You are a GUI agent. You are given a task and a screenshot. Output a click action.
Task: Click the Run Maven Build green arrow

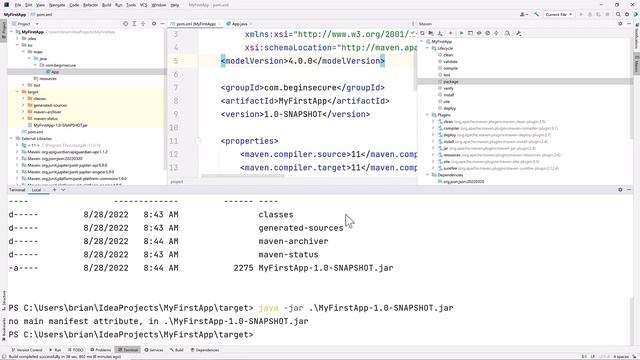point(461,33)
